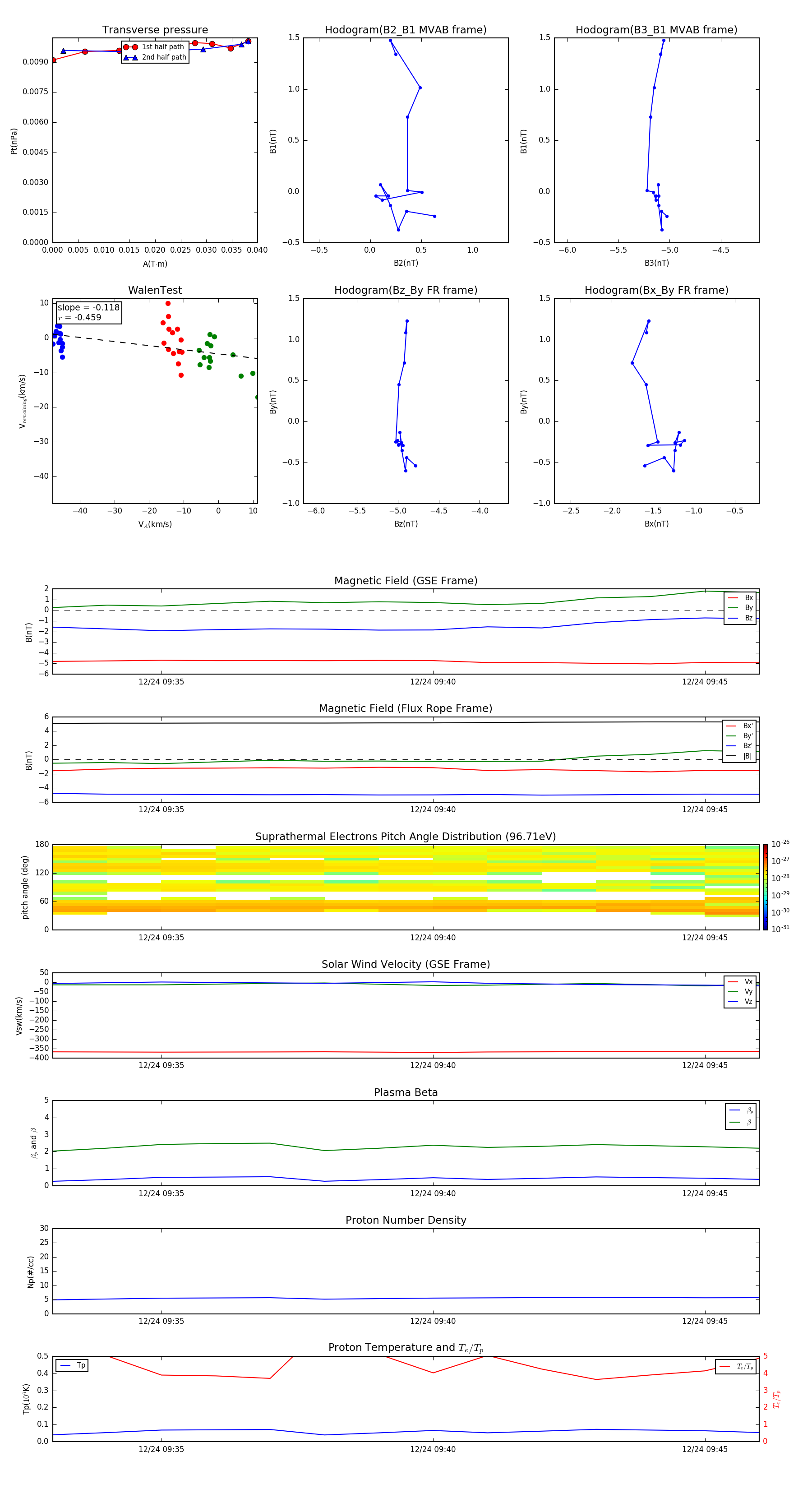Image resolution: width=812 pixels, height=1489 pixels.
Task: Click the "Hodogram(Bz_By FR frame)" title
Action: 406,290
